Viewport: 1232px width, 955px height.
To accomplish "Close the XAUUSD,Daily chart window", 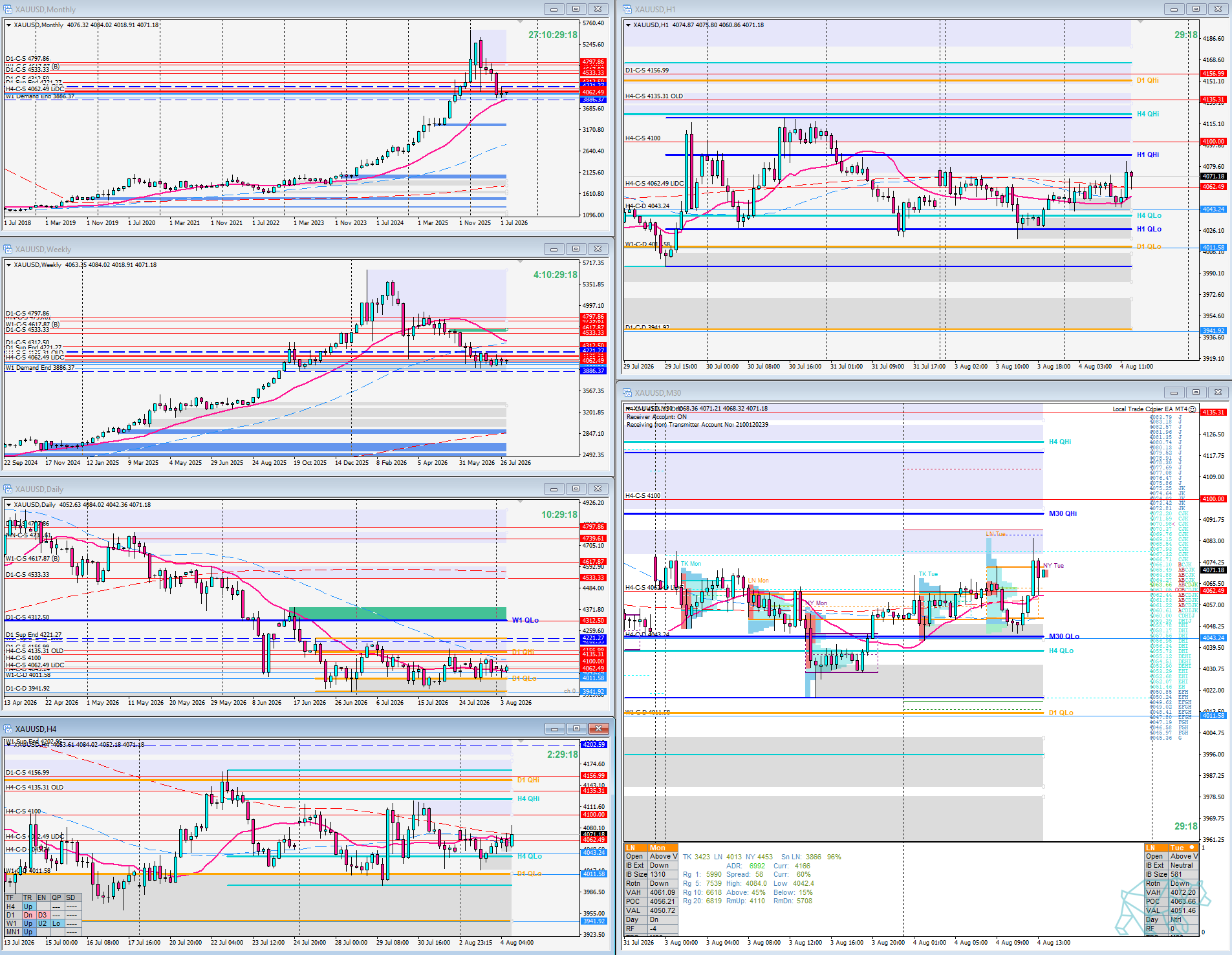I will pos(598,489).
